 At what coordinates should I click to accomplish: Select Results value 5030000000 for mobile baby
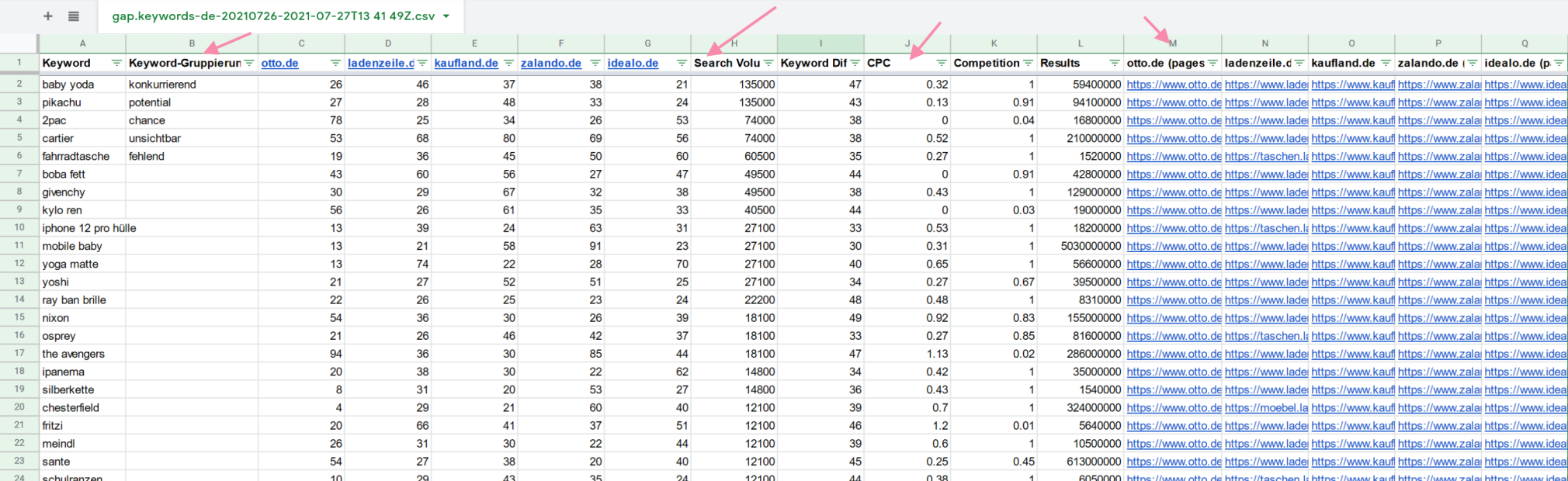(x=1080, y=246)
